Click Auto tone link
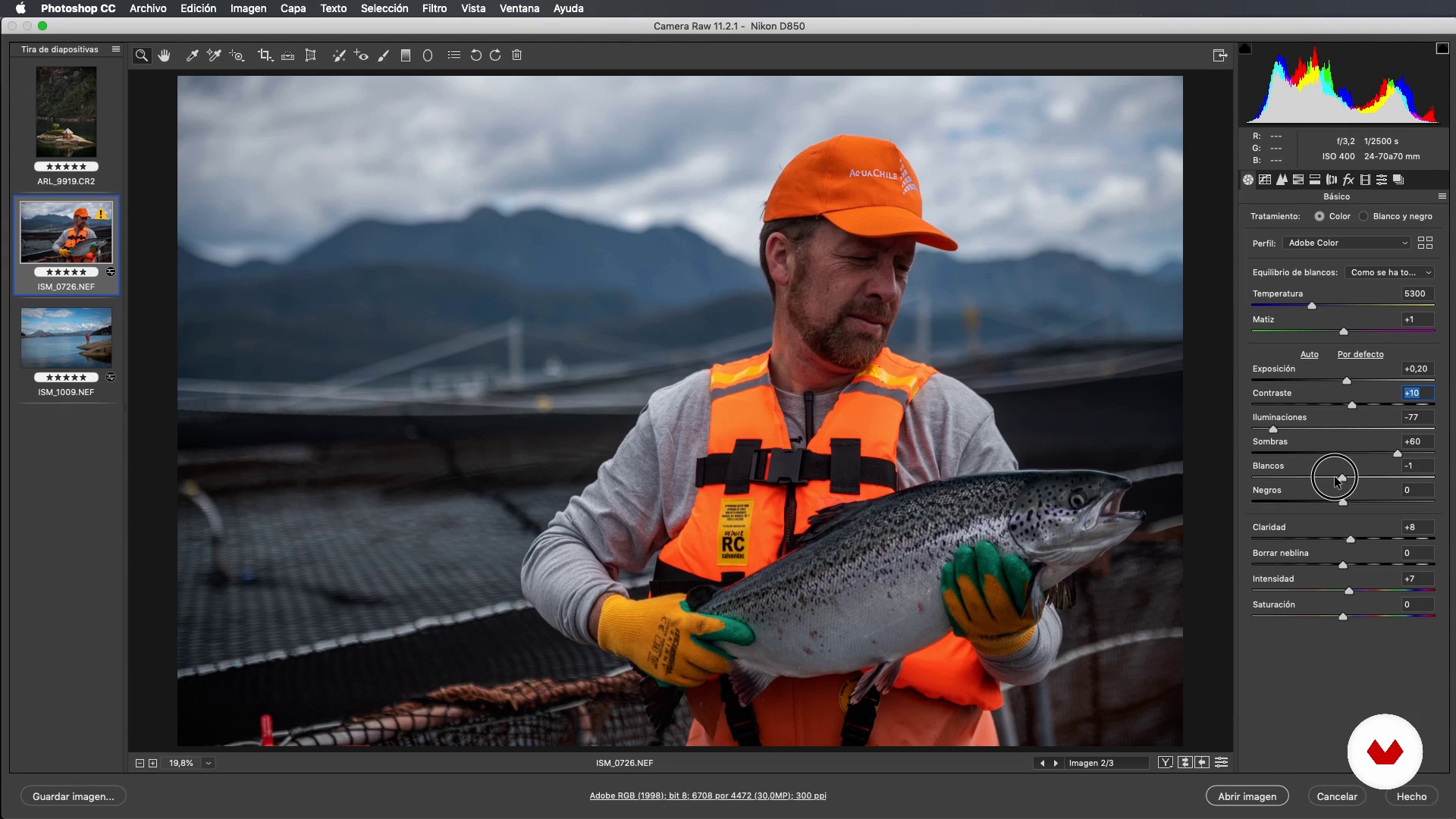The image size is (1456, 819). pos(1309,354)
